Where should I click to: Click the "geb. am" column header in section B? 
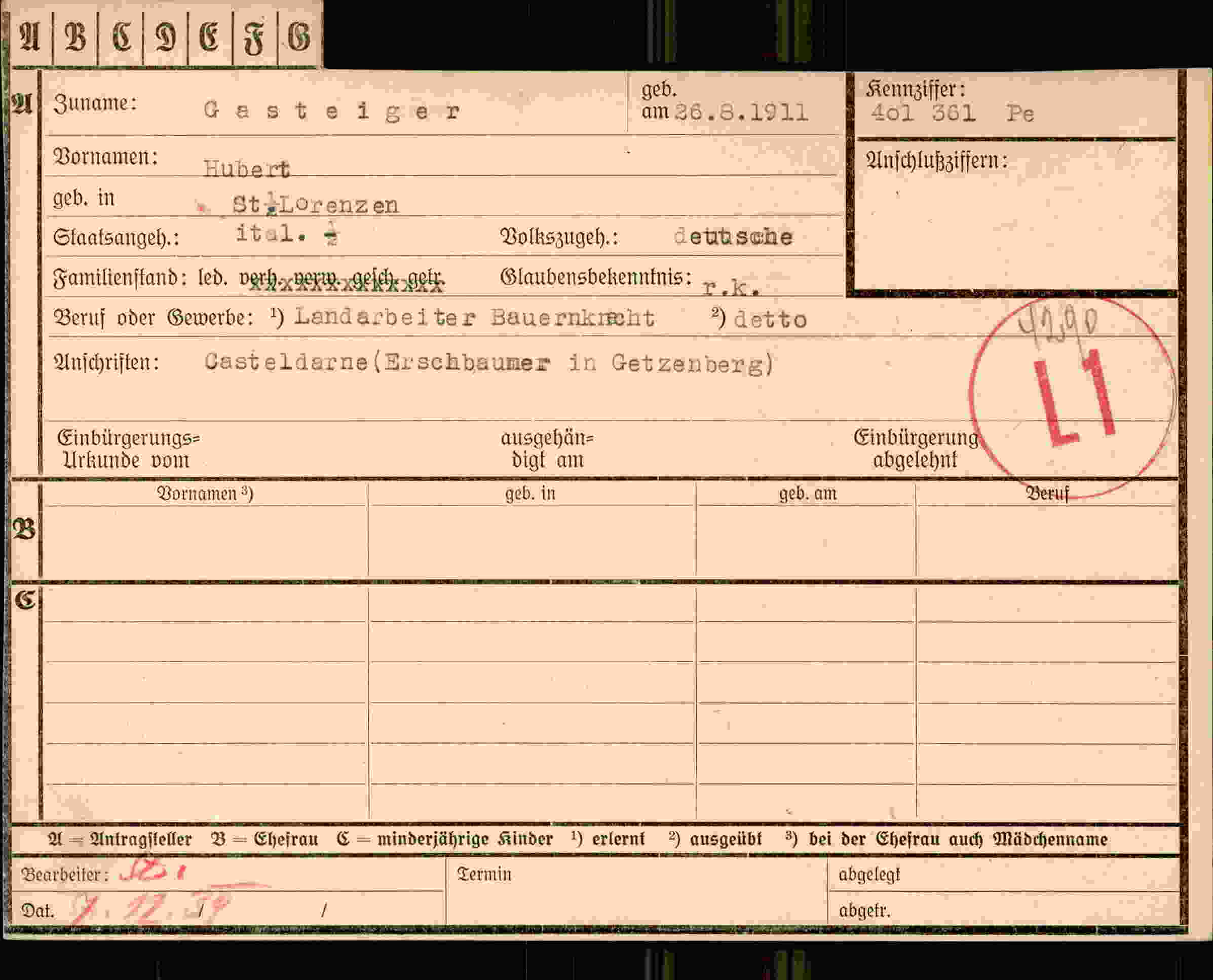pos(808,494)
